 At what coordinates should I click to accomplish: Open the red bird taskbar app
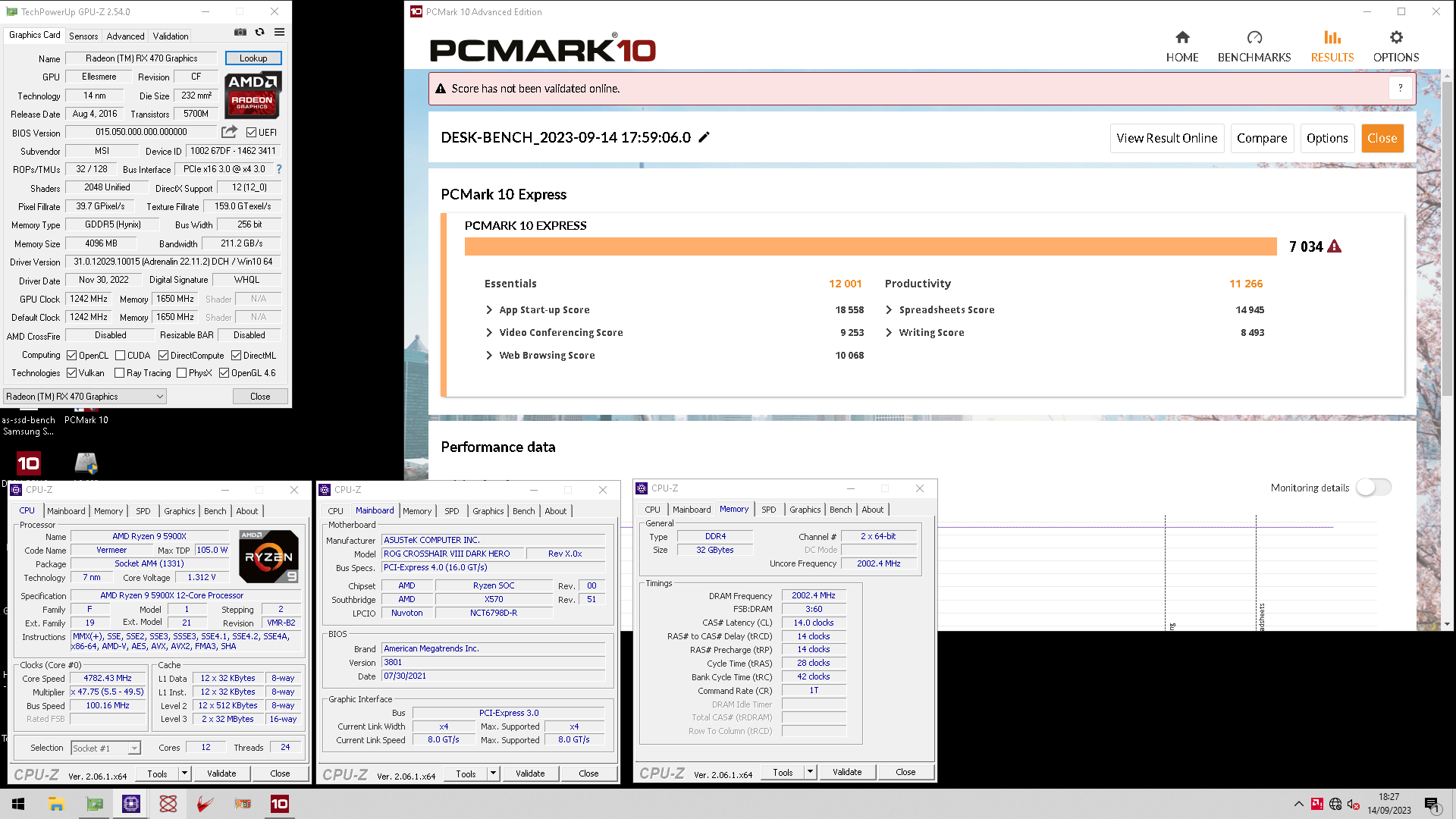tap(205, 804)
